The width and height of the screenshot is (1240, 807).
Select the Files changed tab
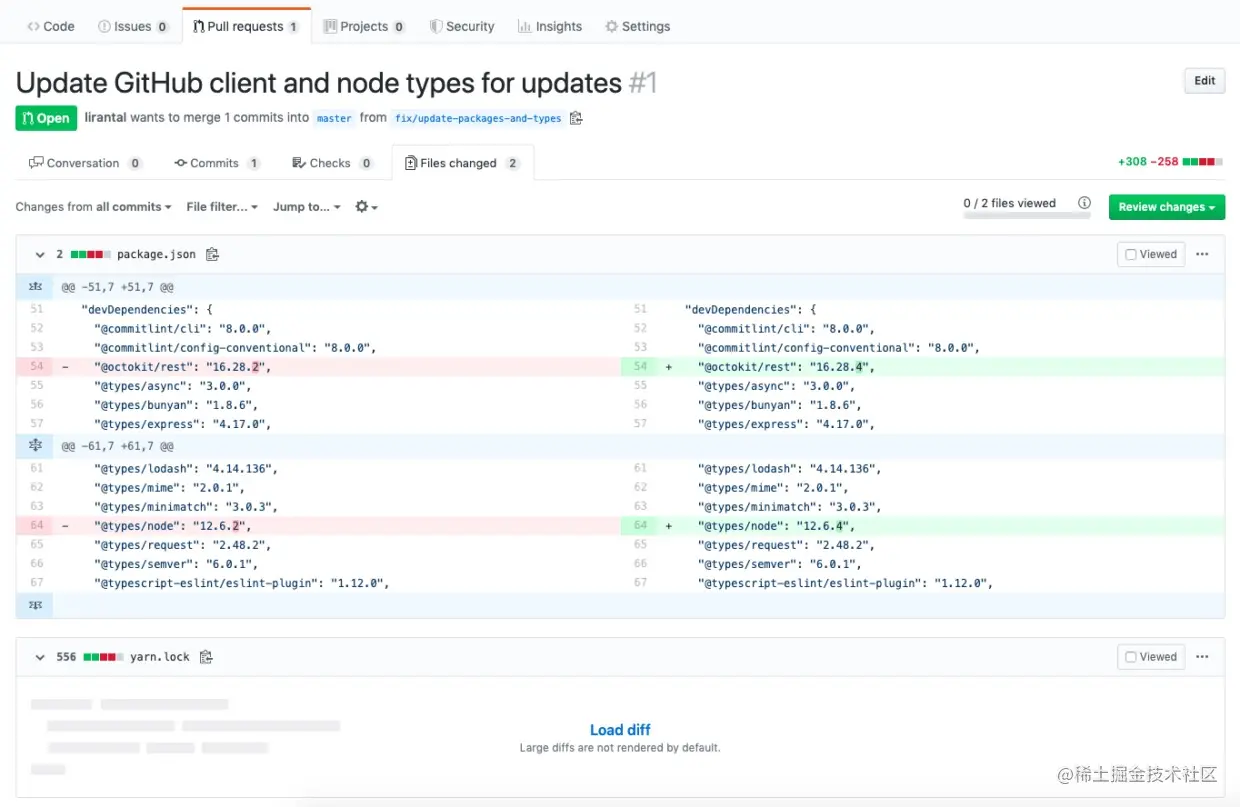(x=463, y=163)
